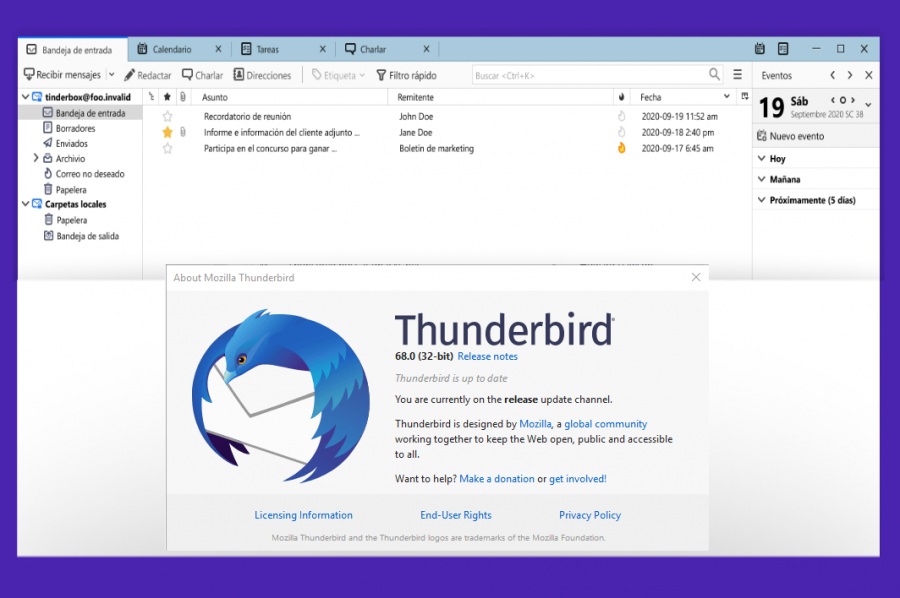Click the Recibir mensajes button

pos(62,75)
